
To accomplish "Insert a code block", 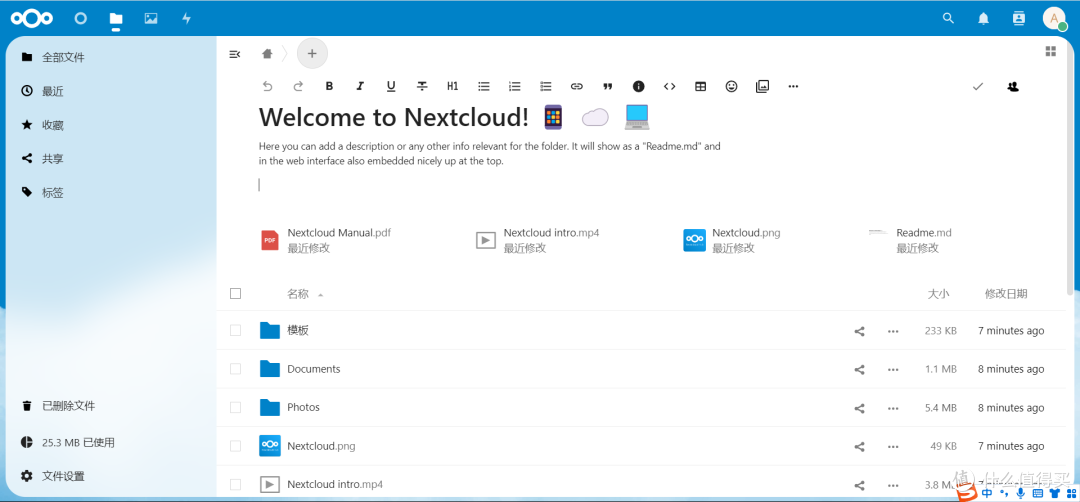I will point(669,87).
